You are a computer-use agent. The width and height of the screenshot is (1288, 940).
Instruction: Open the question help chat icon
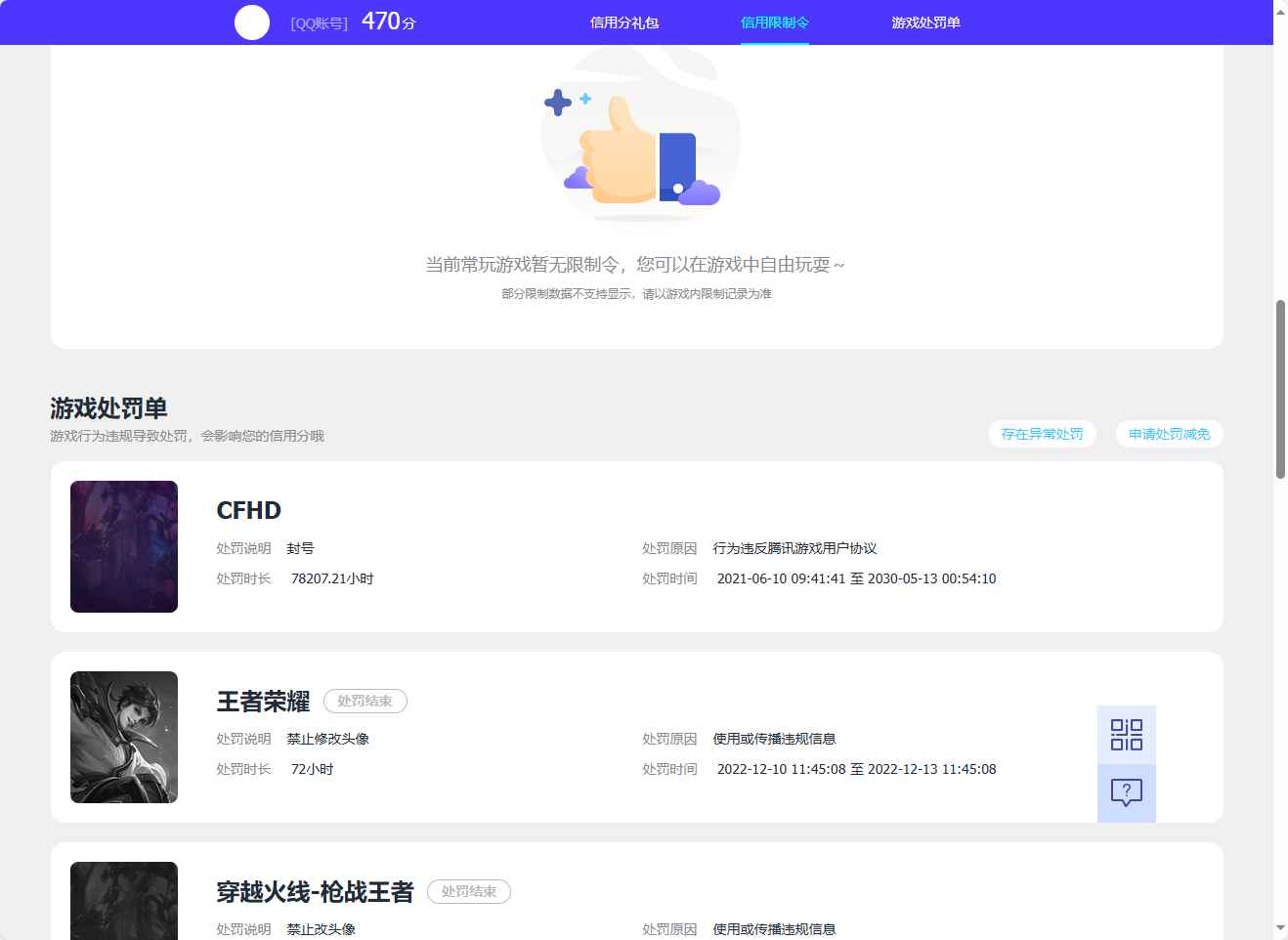1126,792
